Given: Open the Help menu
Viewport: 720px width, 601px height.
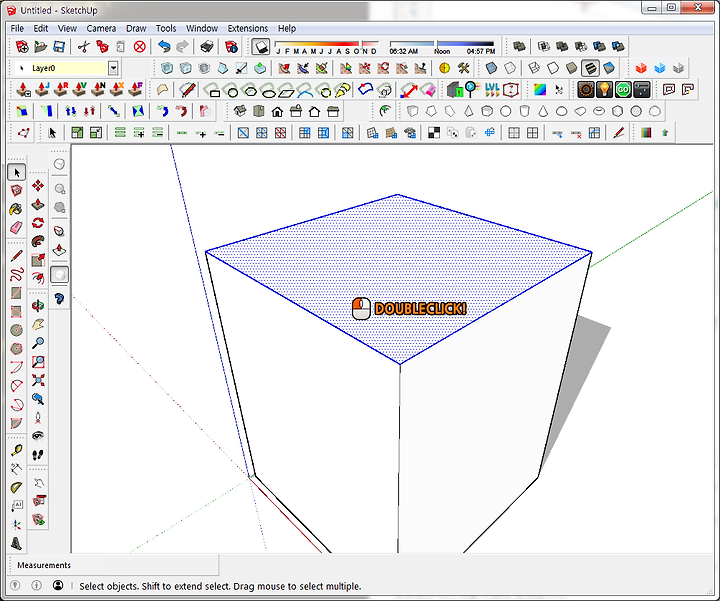Looking at the screenshot, I should pos(287,28).
